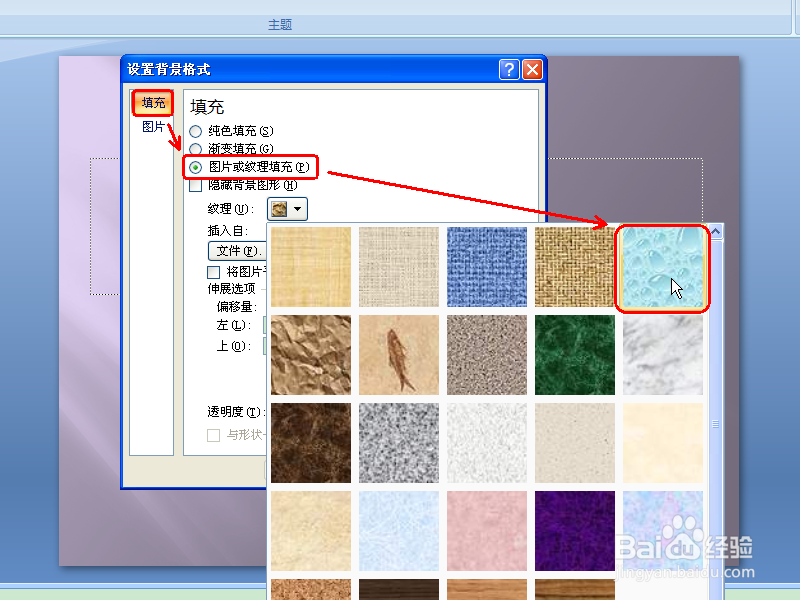Viewport: 800px width, 600px height.
Task: Select the papyrus texture in the gallery
Action: [x=310, y=267]
